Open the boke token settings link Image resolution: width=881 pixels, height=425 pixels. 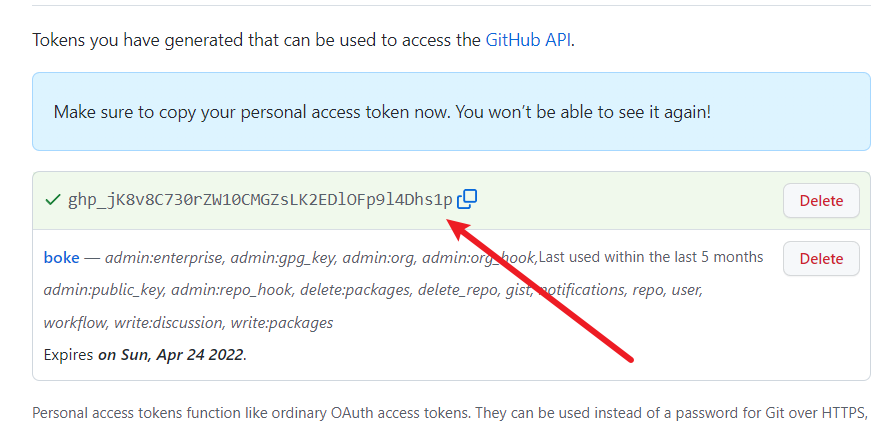click(x=61, y=258)
